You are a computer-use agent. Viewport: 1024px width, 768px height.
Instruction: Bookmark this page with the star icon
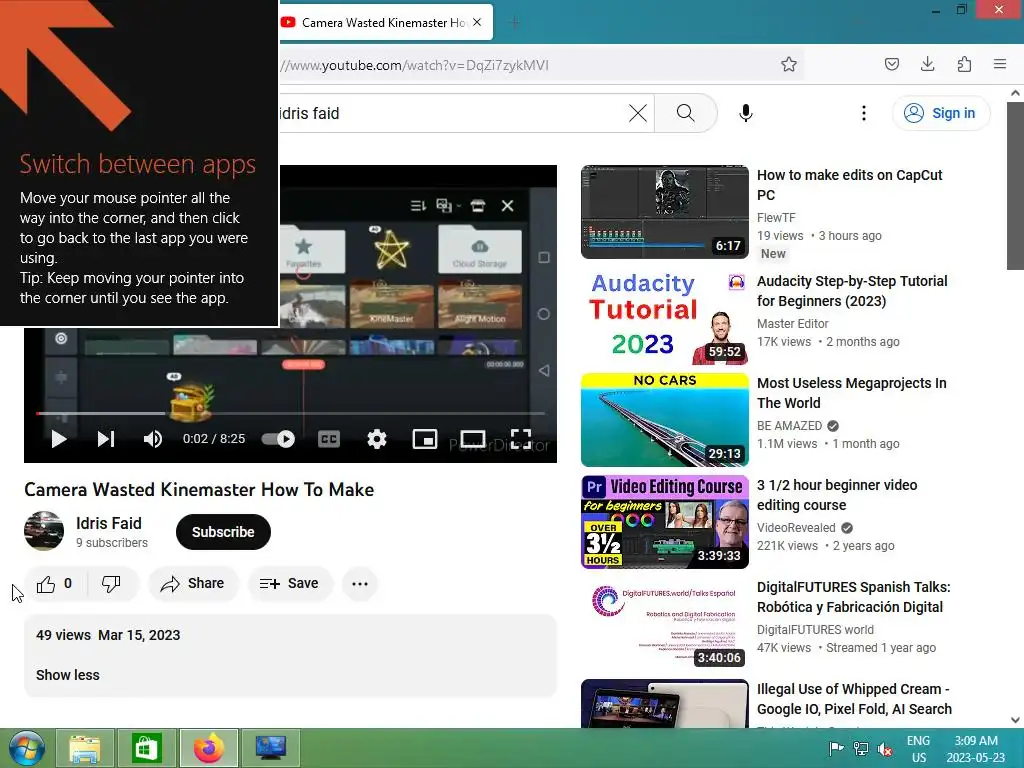pos(789,64)
